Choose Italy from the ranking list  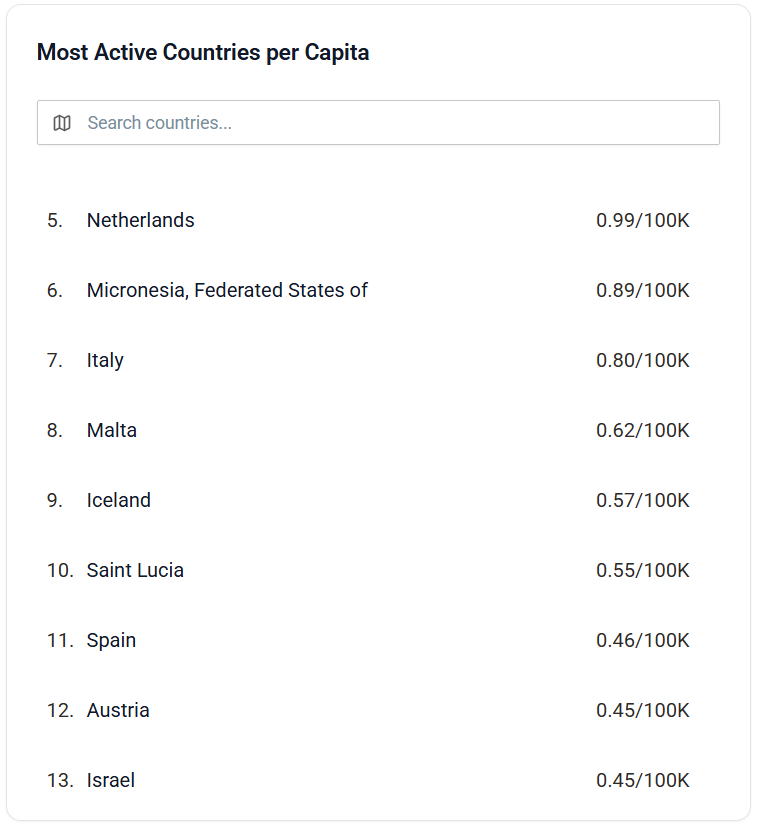[105, 360]
